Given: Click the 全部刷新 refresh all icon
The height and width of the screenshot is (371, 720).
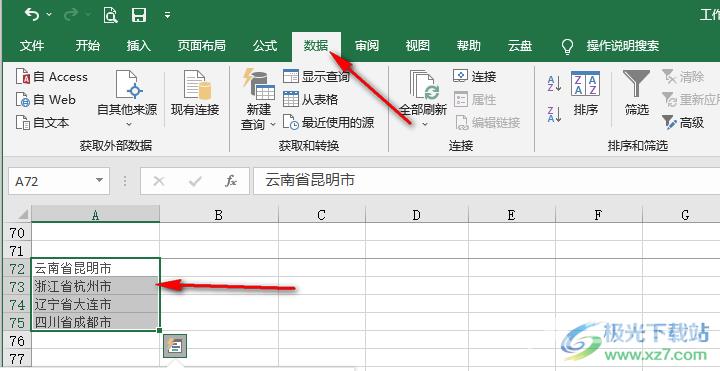Looking at the screenshot, I should (x=423, y=94).
